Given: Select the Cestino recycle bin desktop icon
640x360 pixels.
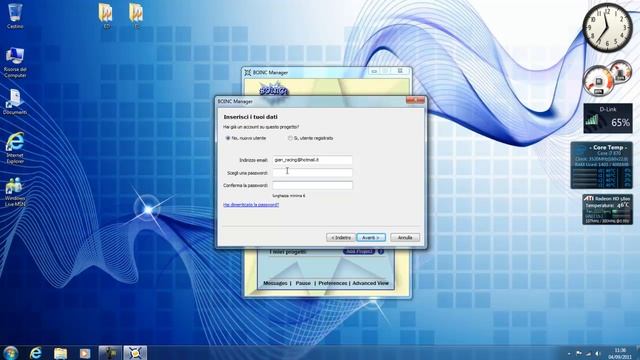Looking at the screenshot, I should pyautogui.click(x=15, y=16).
